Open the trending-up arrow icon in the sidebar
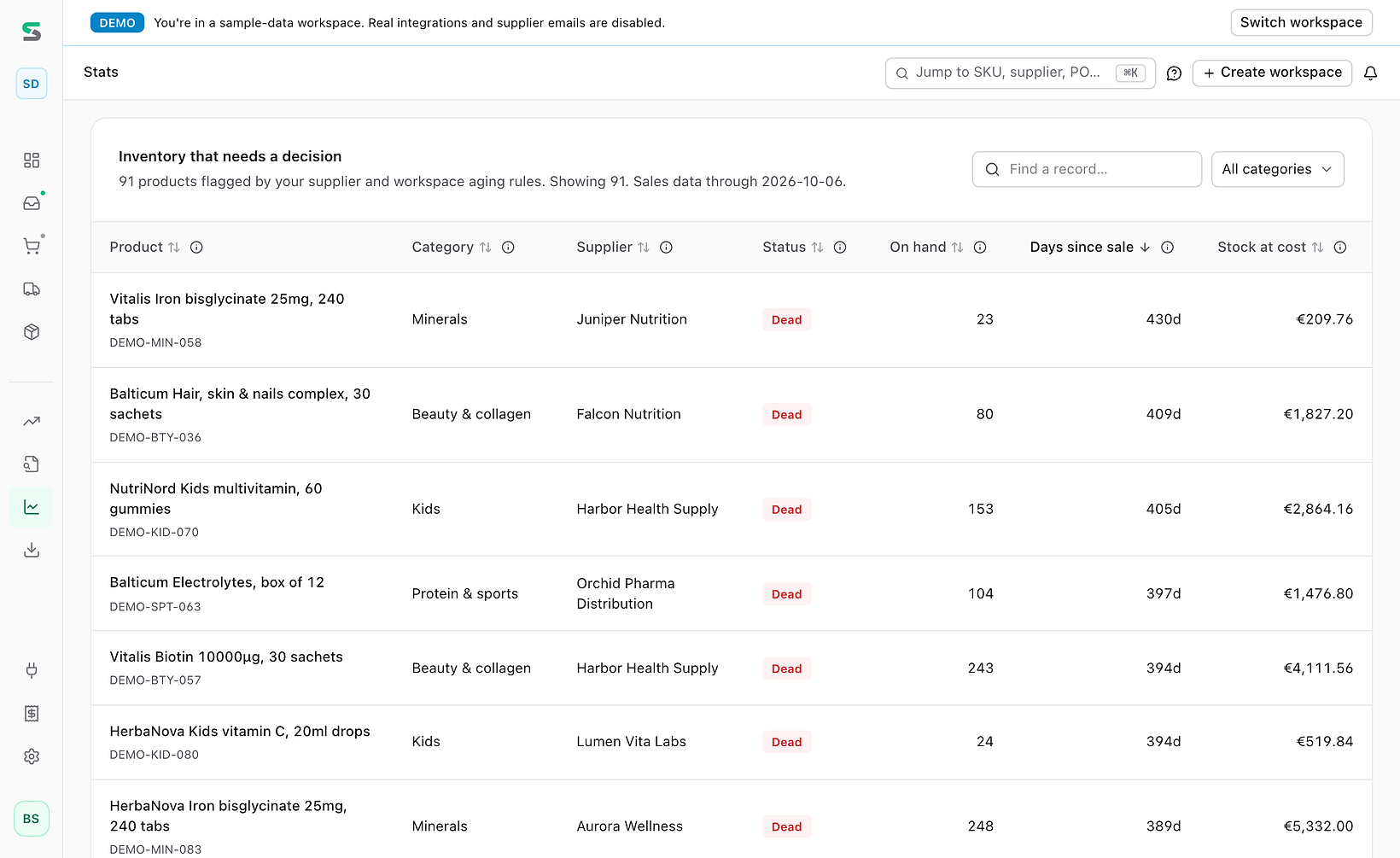 (32, 421)
